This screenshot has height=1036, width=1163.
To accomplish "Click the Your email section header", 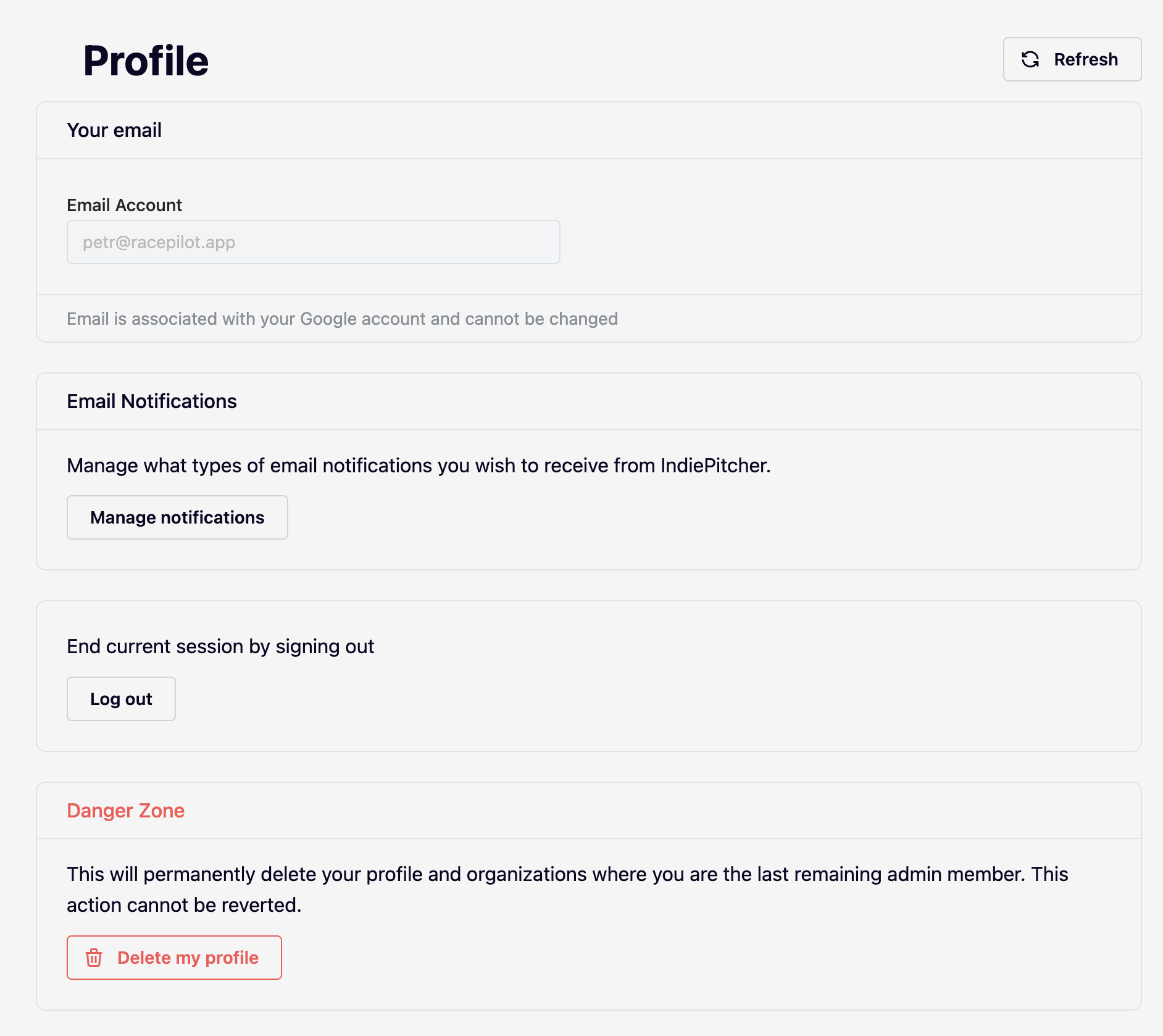I will click(x=114, y=130).
